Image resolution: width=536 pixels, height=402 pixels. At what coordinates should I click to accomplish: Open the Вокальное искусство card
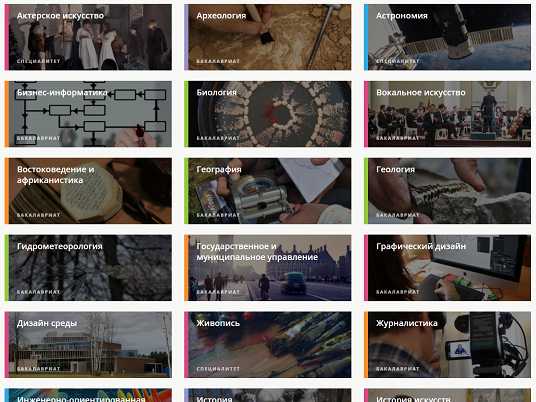pyautogui.click(x=447, y=114)
